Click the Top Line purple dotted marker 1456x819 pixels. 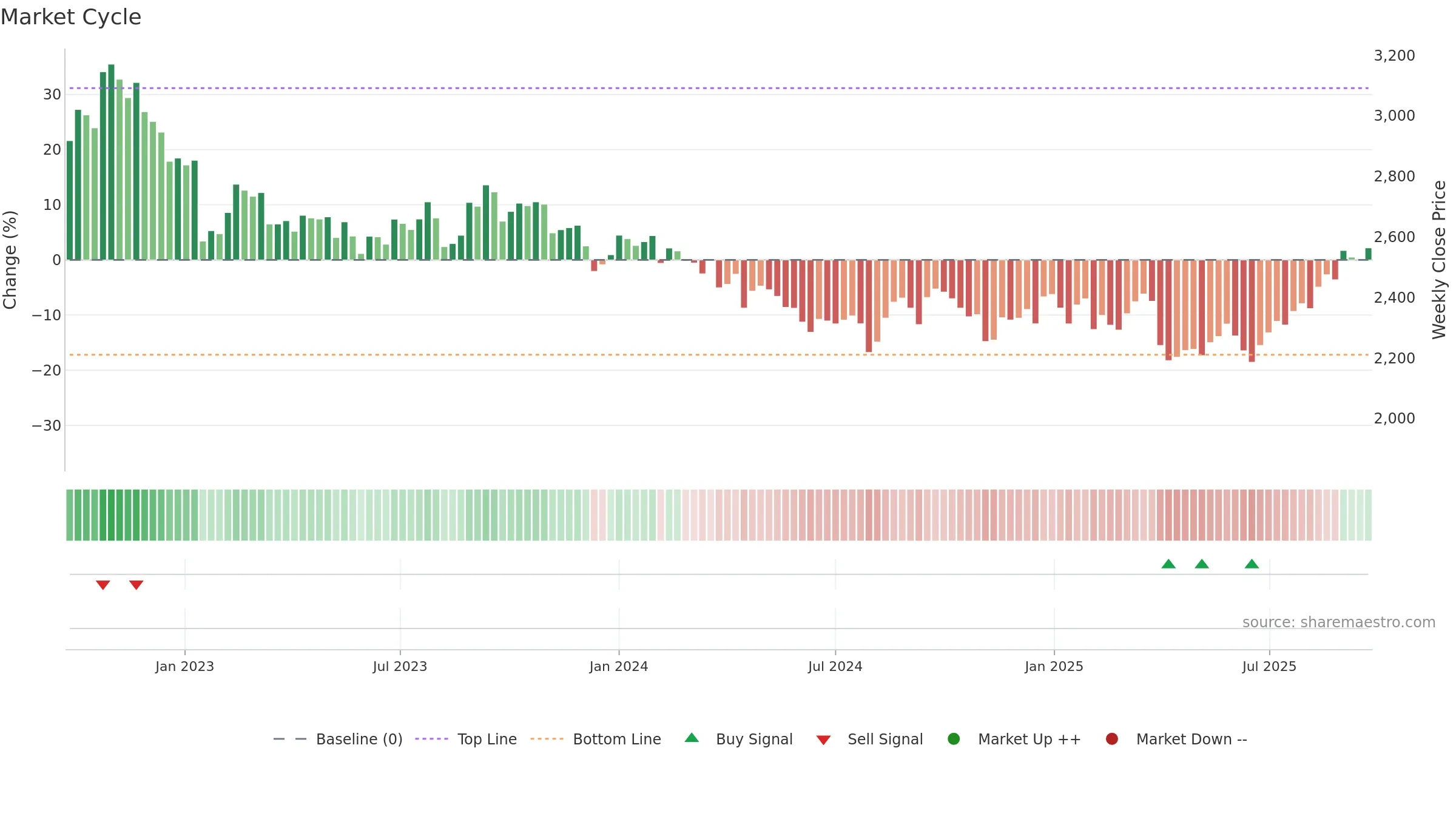click(x=431, y=739)
